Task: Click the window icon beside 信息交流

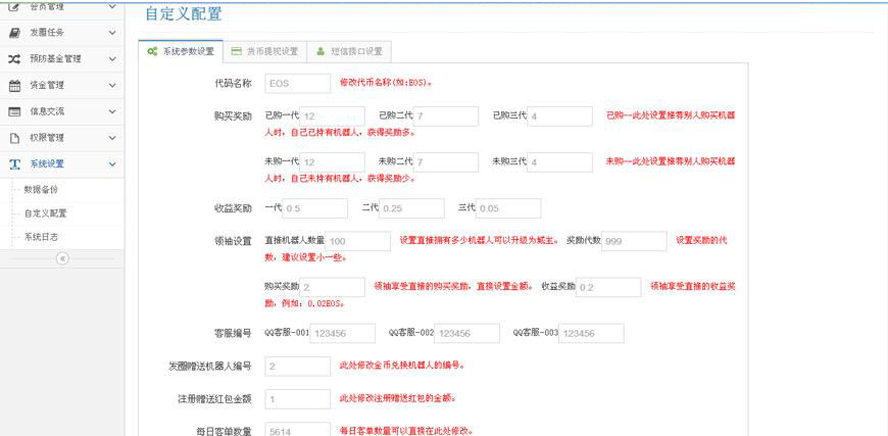Action: [x=15, y=112]
